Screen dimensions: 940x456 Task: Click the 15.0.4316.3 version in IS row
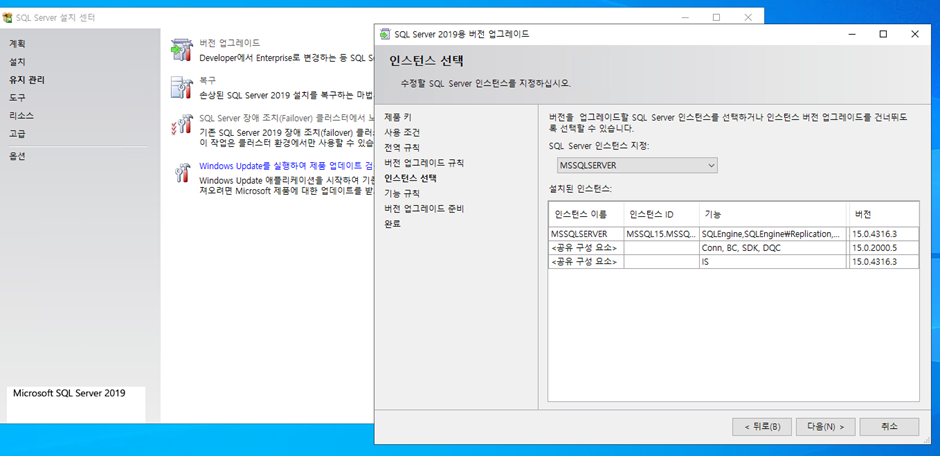coord(884,262)
